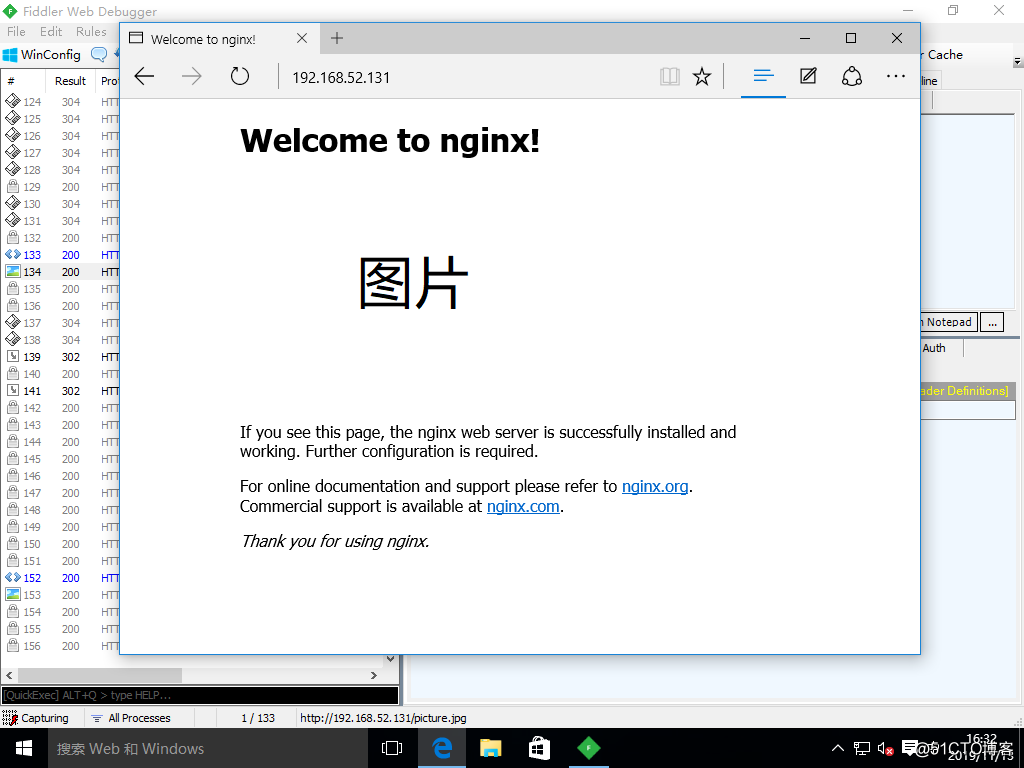This screenshot has width=1024, height=768.
Task: Switch to the Auth tab in Fiddler
Action: [935, 348]
